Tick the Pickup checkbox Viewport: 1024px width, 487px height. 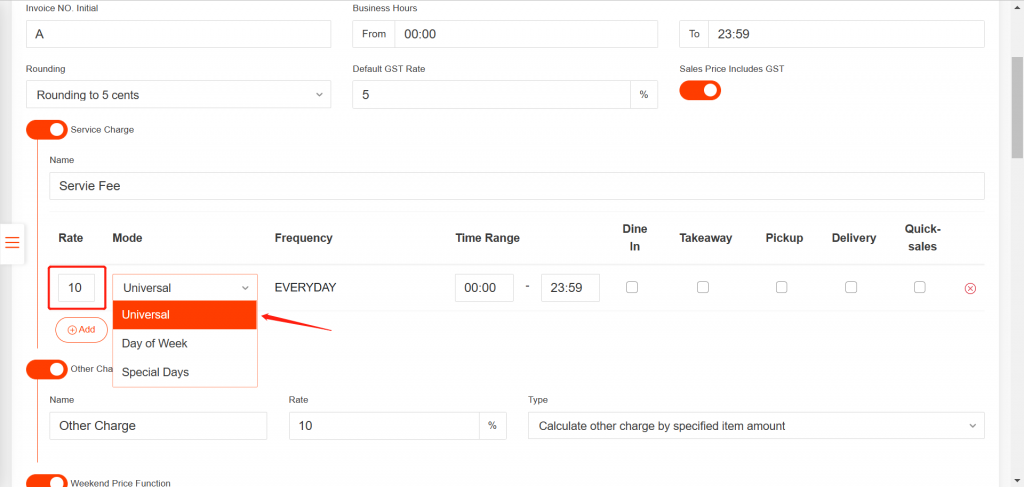coord(781,287)
